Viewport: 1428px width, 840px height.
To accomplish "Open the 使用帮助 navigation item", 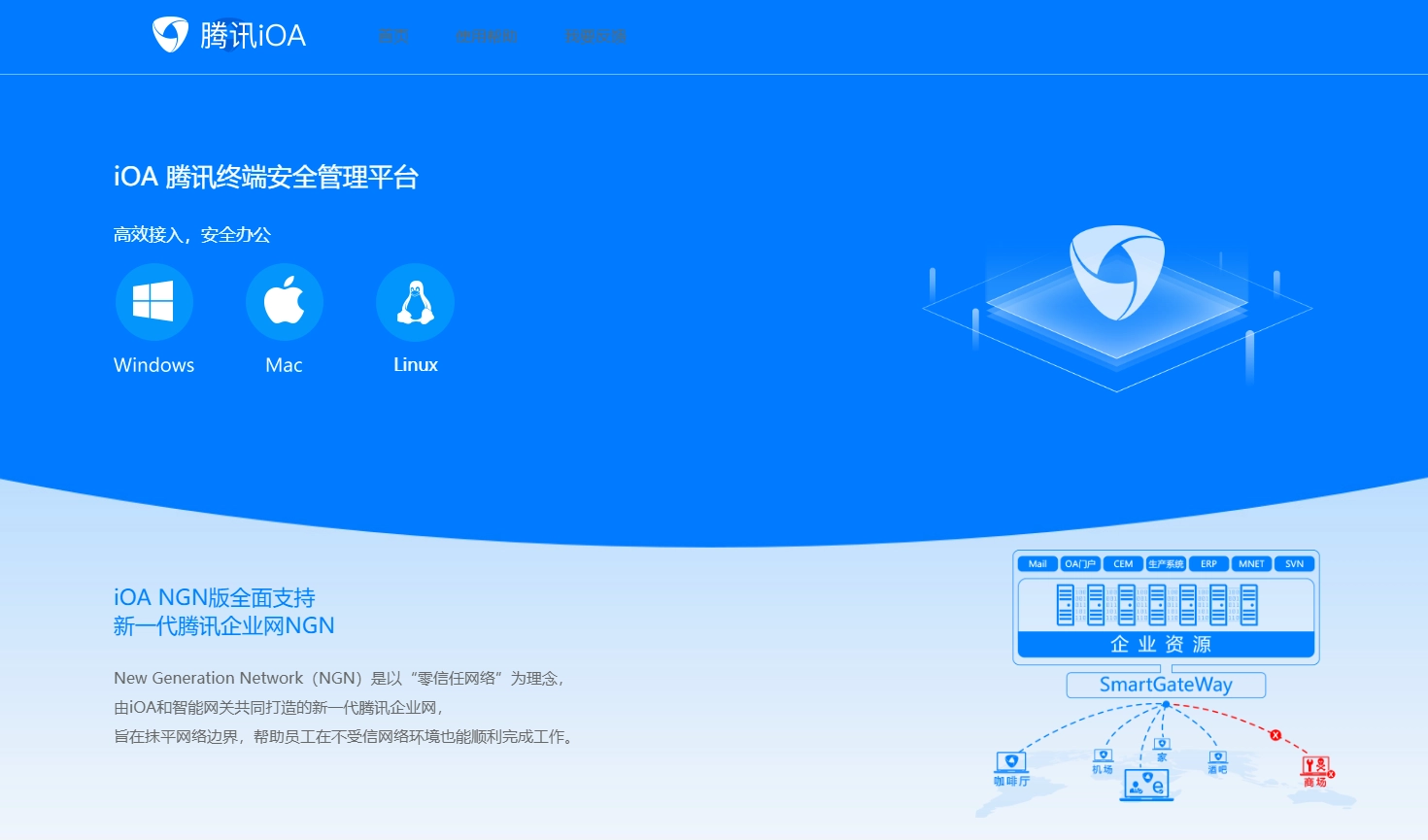I will pyautogui.click(x=486, y=36).
